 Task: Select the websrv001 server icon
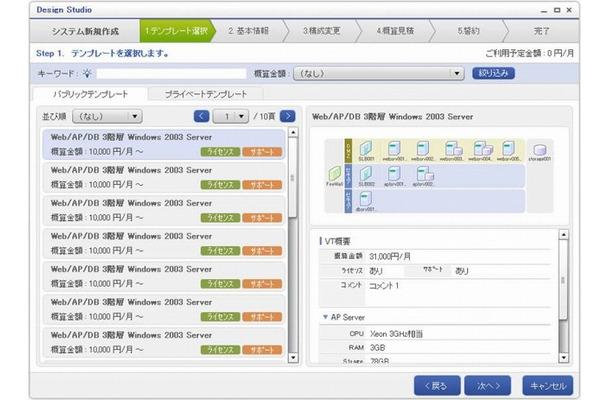click(x=394, y=148)
